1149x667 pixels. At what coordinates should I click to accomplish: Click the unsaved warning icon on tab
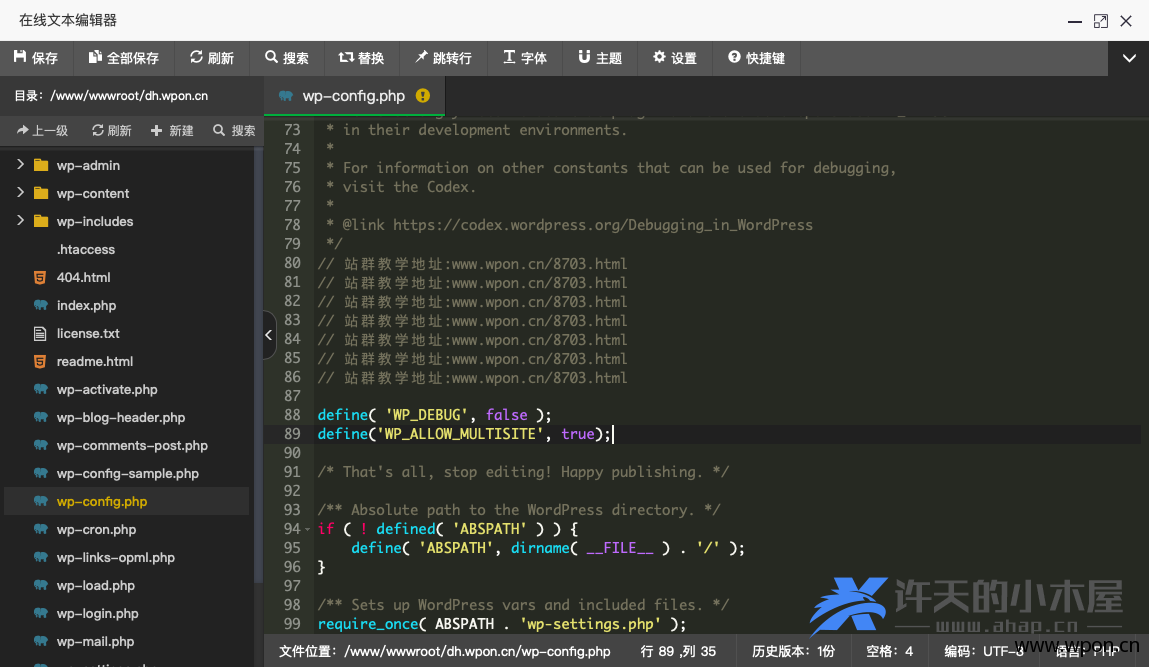(423, 96)
